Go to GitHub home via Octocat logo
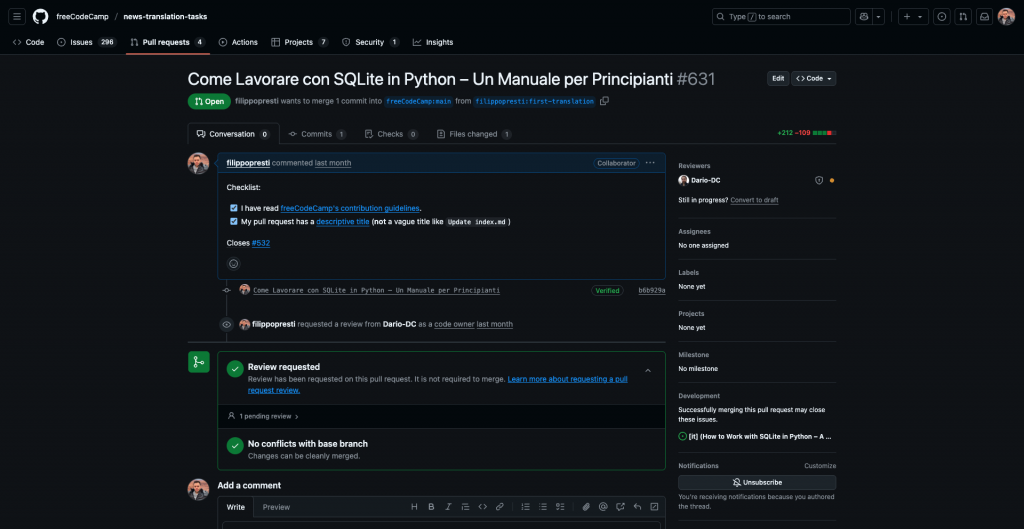Screen dimensions: 1024x529 tap(40, 16)
